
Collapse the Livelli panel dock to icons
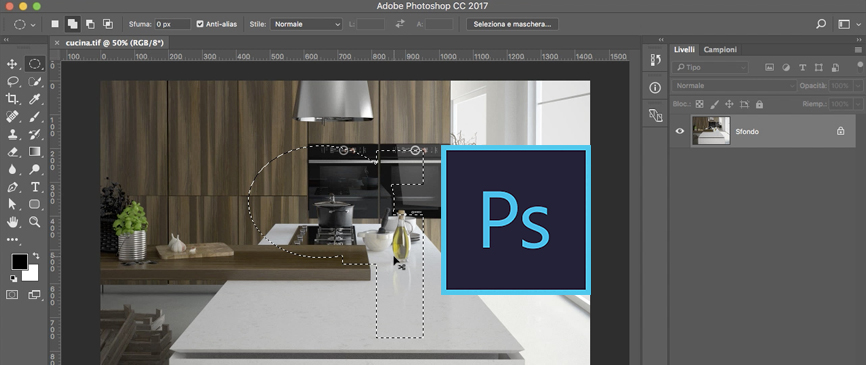859,40
